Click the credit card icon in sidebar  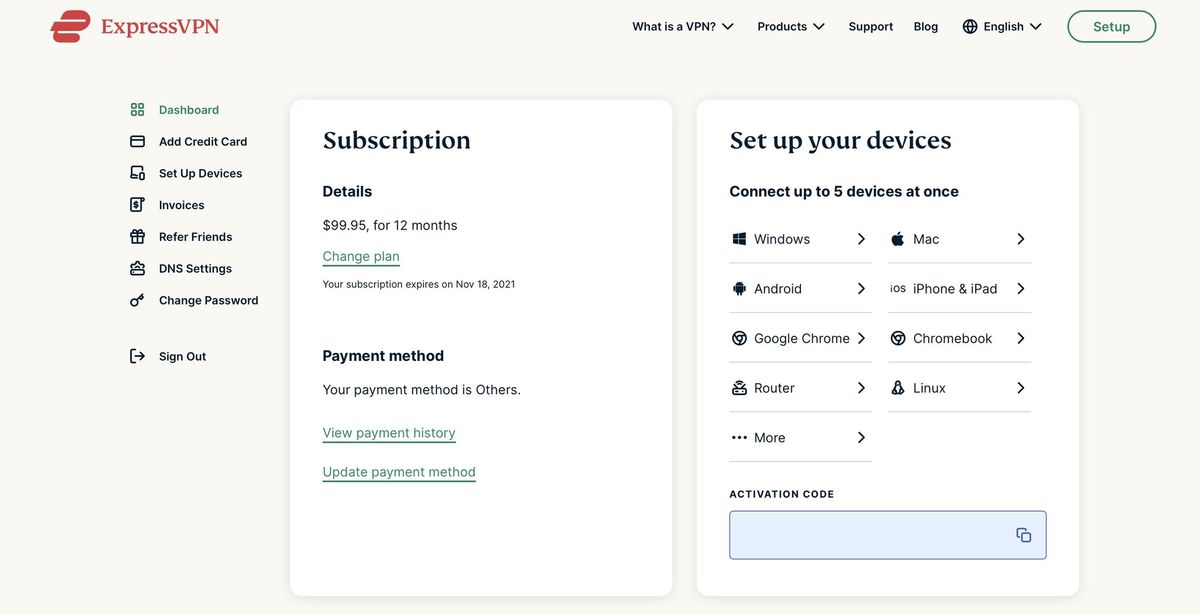point(138,142)
